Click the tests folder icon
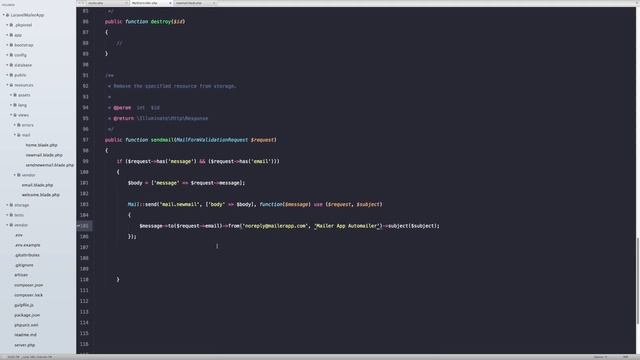 (11, 215)
